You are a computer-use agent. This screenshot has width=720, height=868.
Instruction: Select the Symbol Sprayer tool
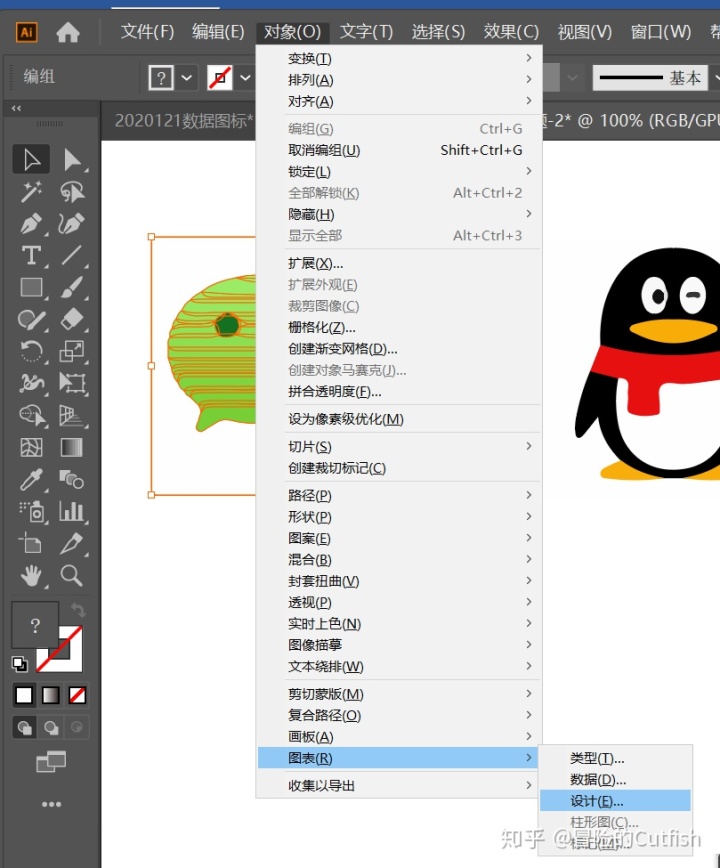[x=31, y=512]
